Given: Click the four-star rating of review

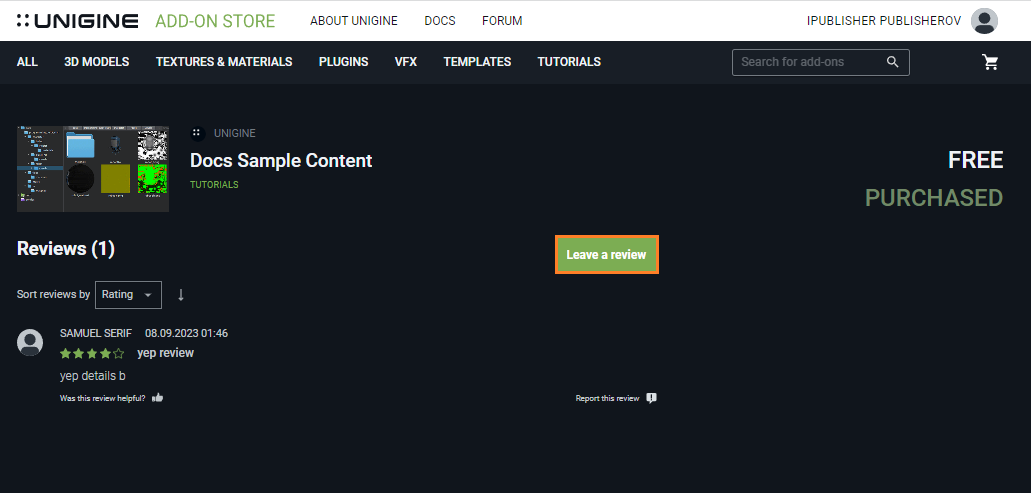Looking at the screenshot, I should coord(91,354).
